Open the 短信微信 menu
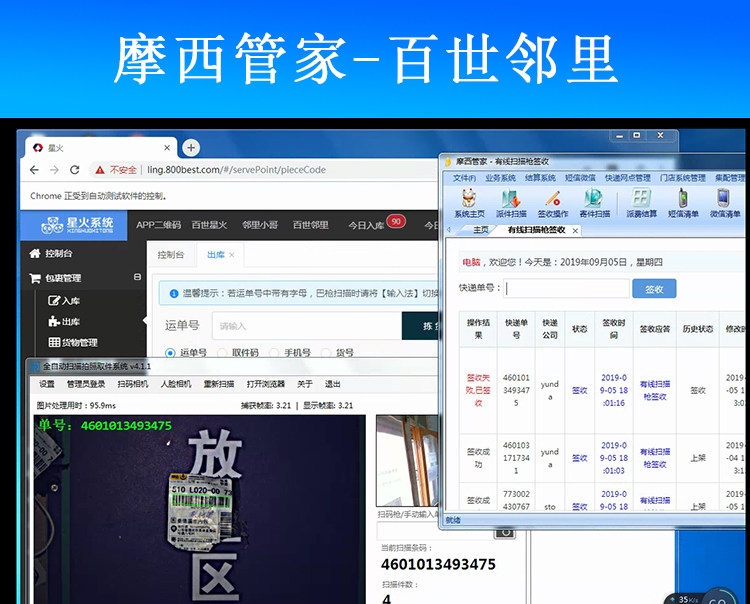Viewport: 750px width, 604px height. (x=580, y=178)
